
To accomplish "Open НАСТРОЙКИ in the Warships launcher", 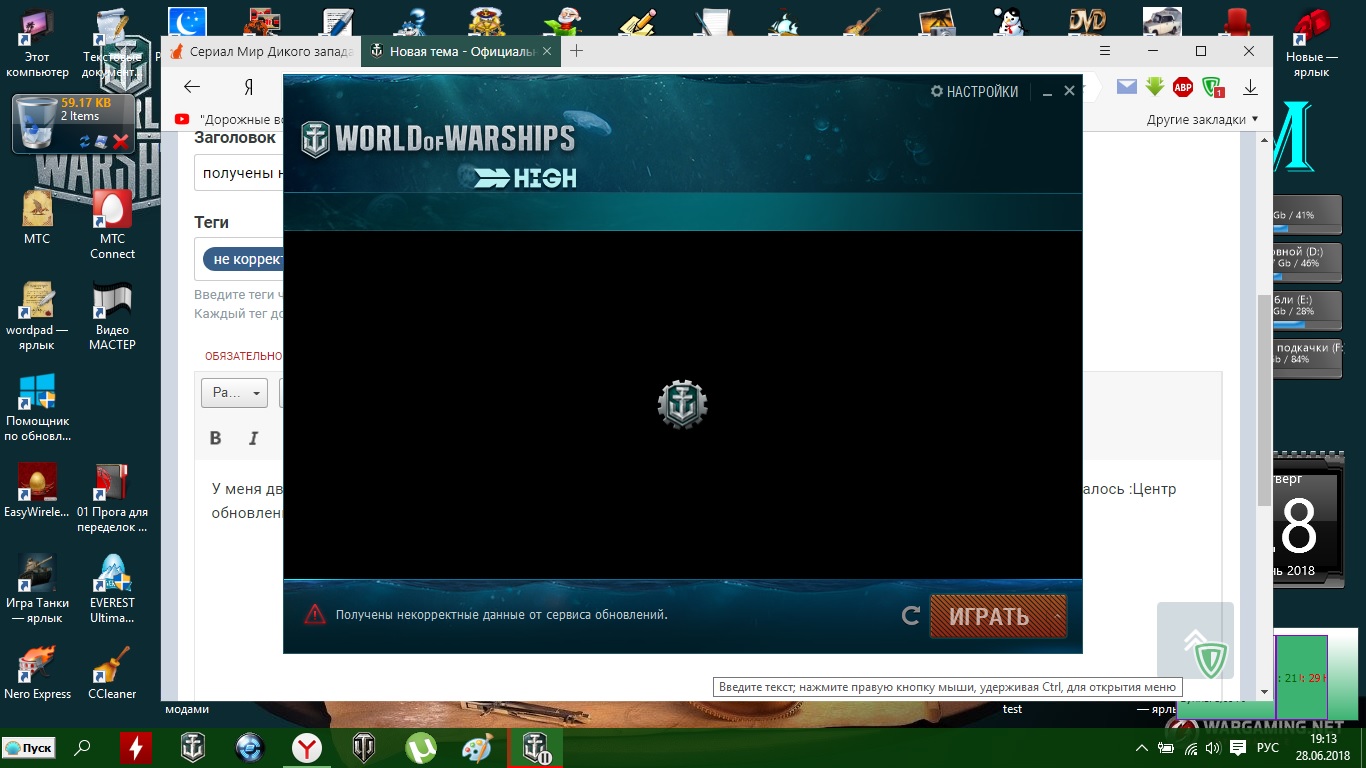I will click(x=974, y=91).
